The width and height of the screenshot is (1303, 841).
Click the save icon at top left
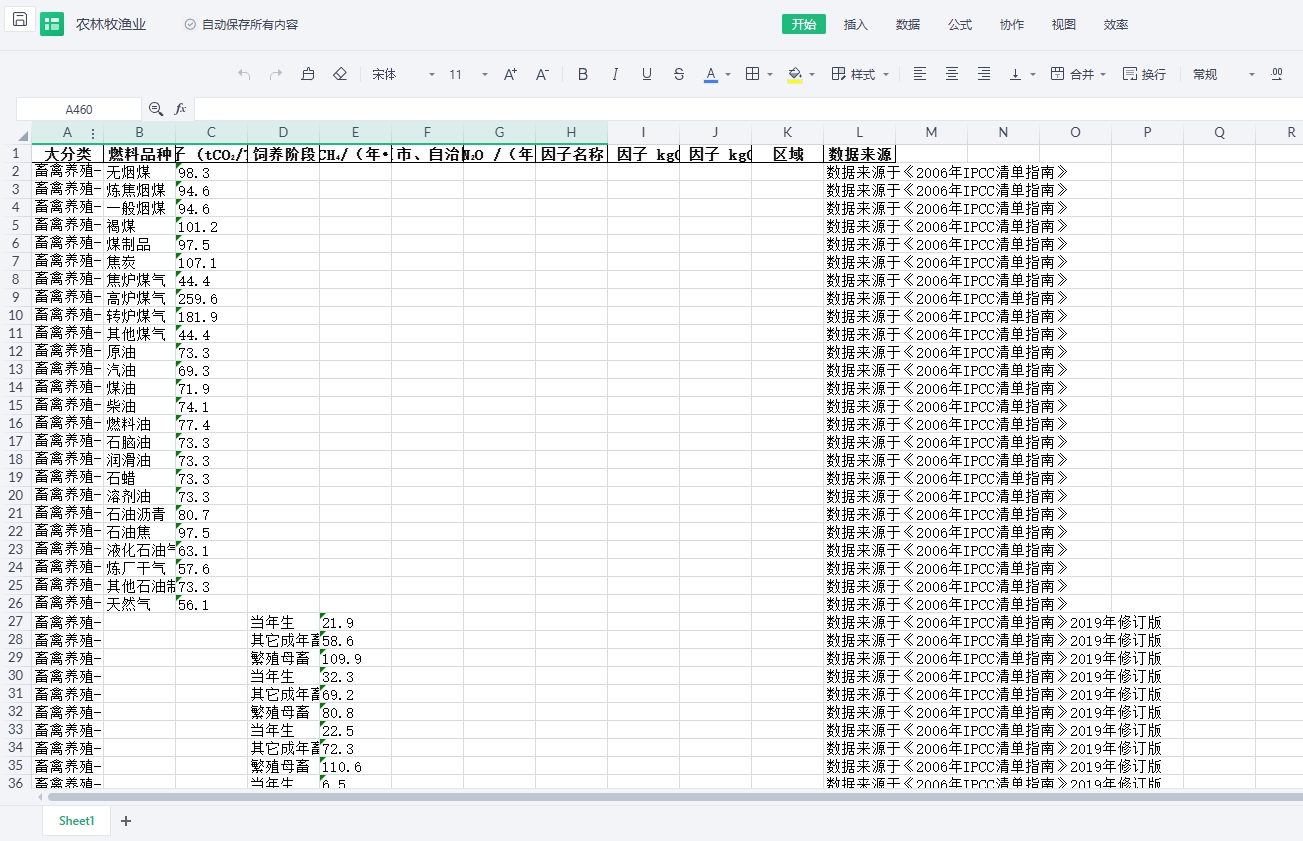coord(20,20)
